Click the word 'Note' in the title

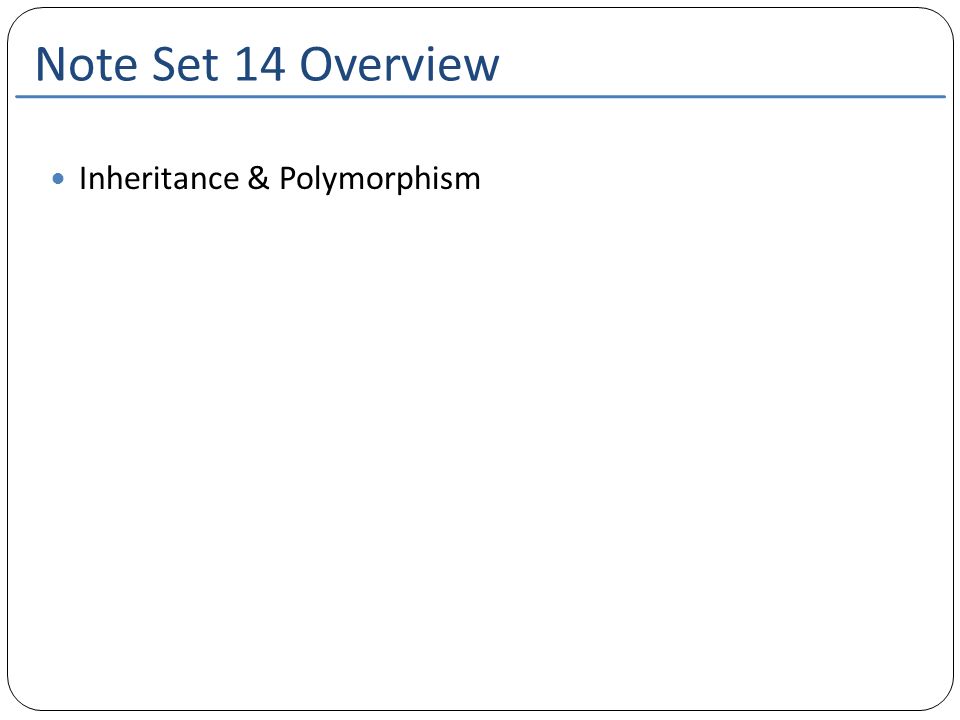pyautogui.click(x=87, y=64)
